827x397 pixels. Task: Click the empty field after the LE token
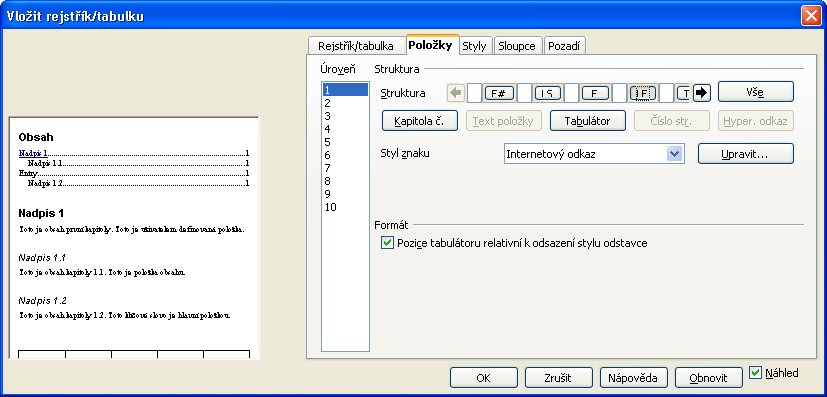pyautogui.click(x=667, y=93)
